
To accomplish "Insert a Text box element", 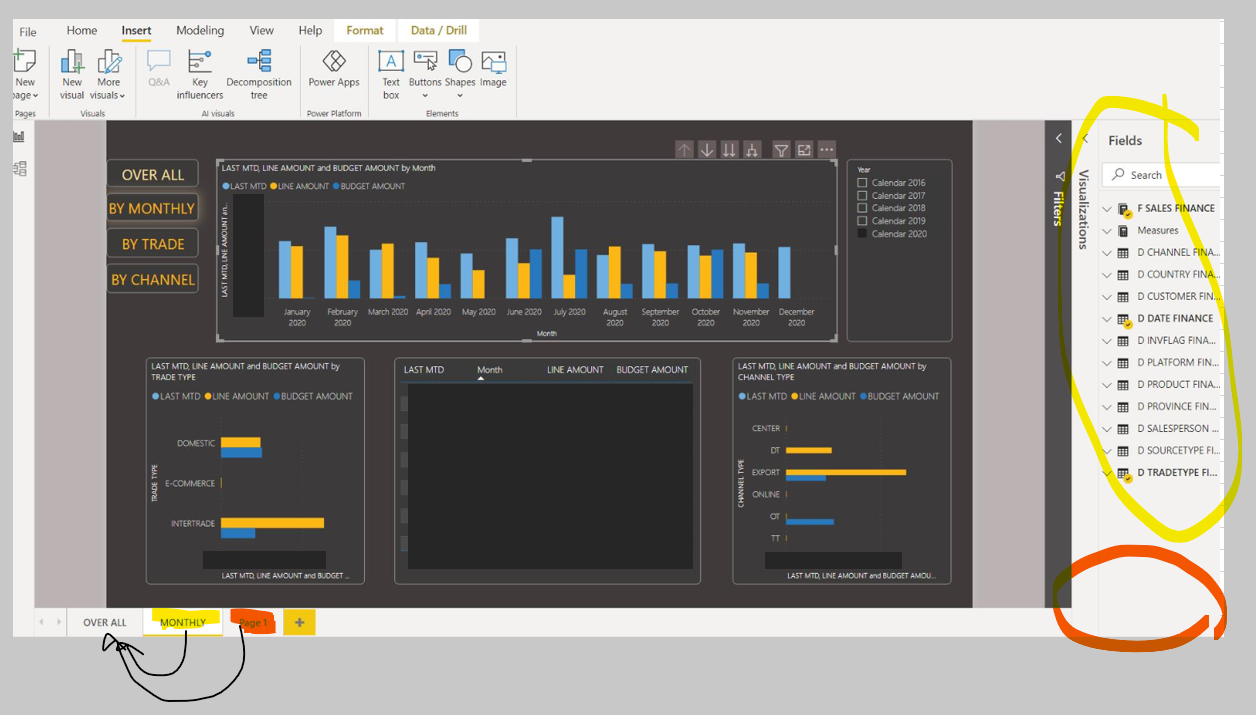I will tap(391, 74).
